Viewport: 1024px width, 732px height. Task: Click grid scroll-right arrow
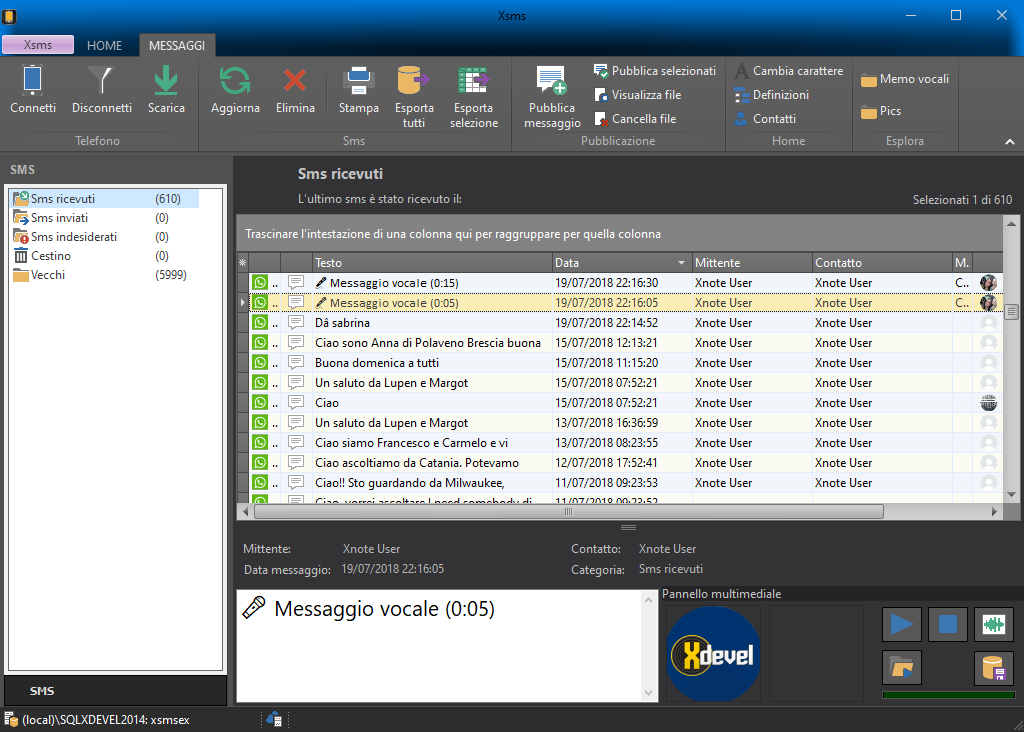(x=994, y=512)
